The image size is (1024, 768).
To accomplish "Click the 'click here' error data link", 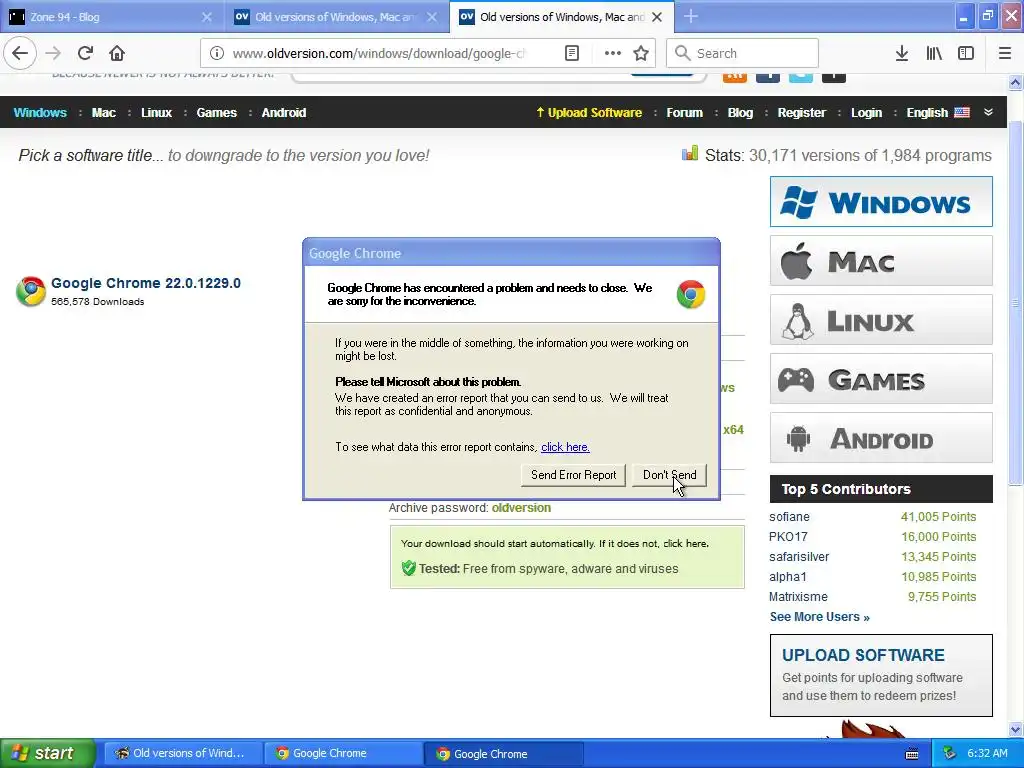I will tap(565, 447).
